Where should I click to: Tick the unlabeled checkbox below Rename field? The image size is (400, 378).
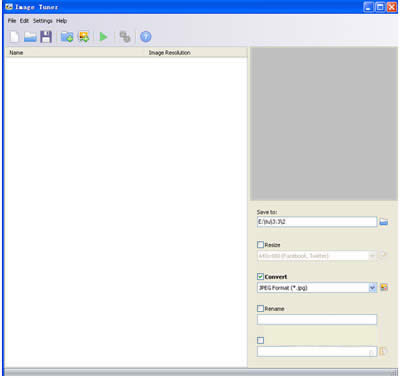[260, 340]
